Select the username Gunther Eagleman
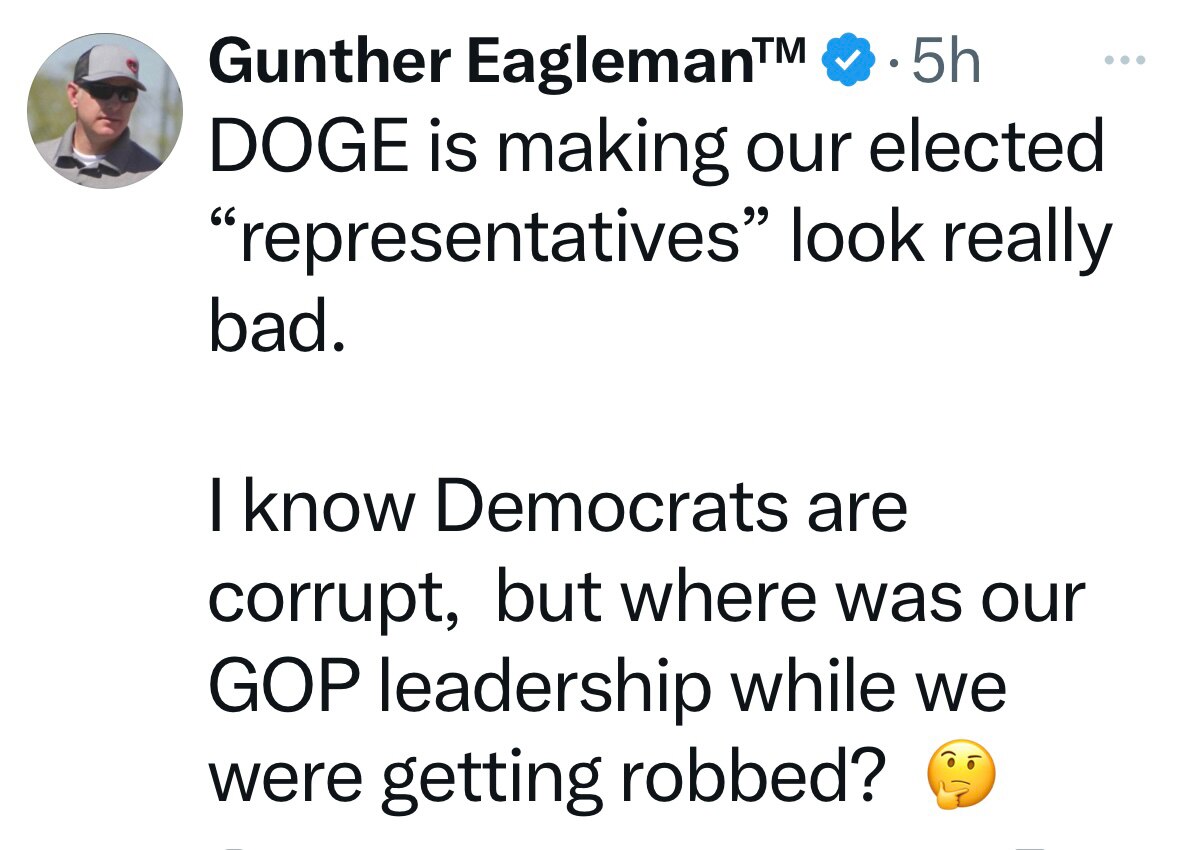The image size is (1179, 850). point(490,62)
